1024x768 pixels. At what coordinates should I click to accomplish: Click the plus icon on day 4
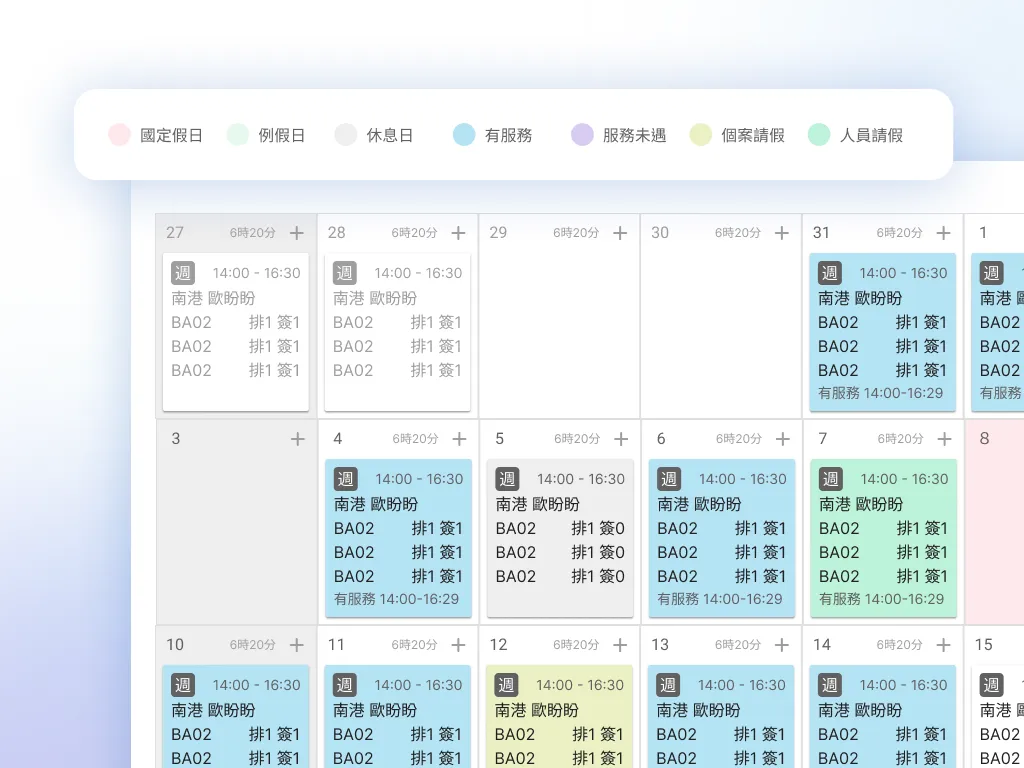coord(460,439)
